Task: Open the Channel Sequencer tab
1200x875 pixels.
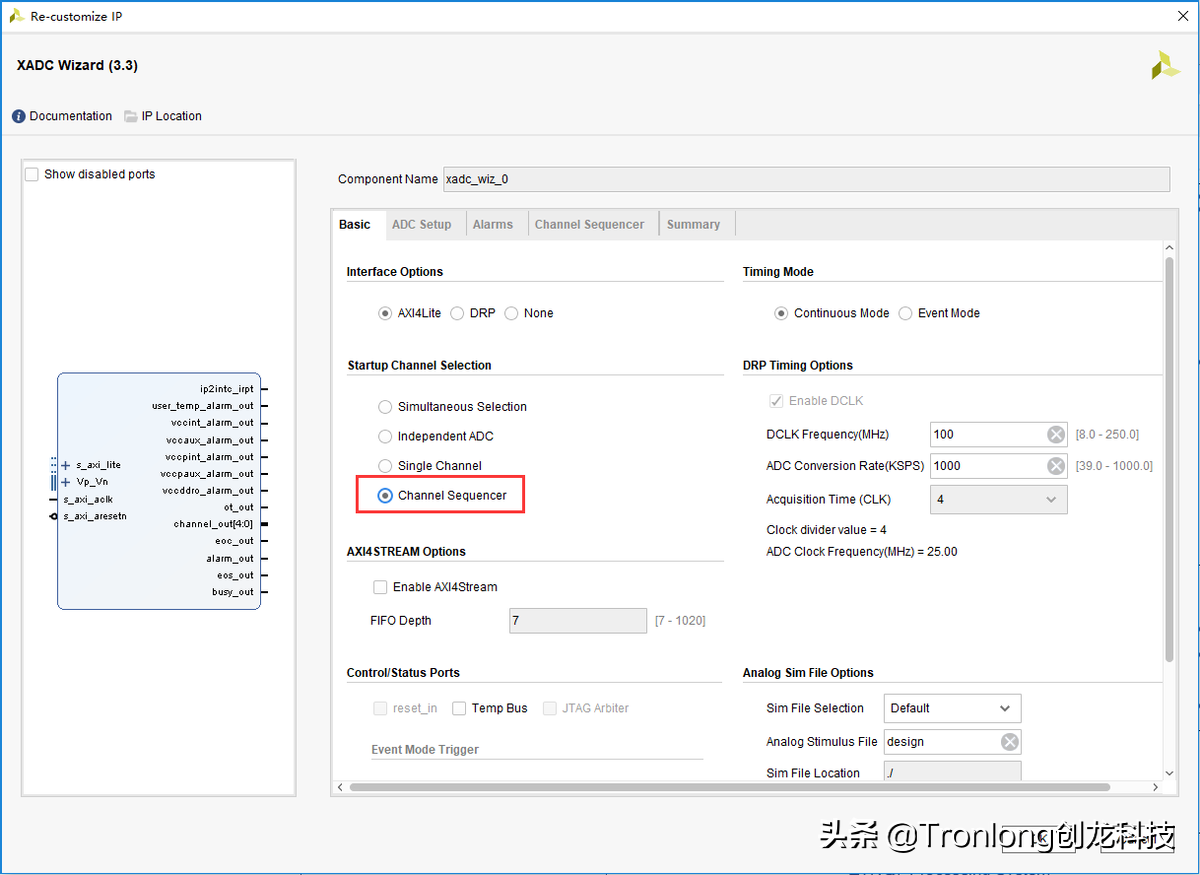Action: (x=591, y=224)
